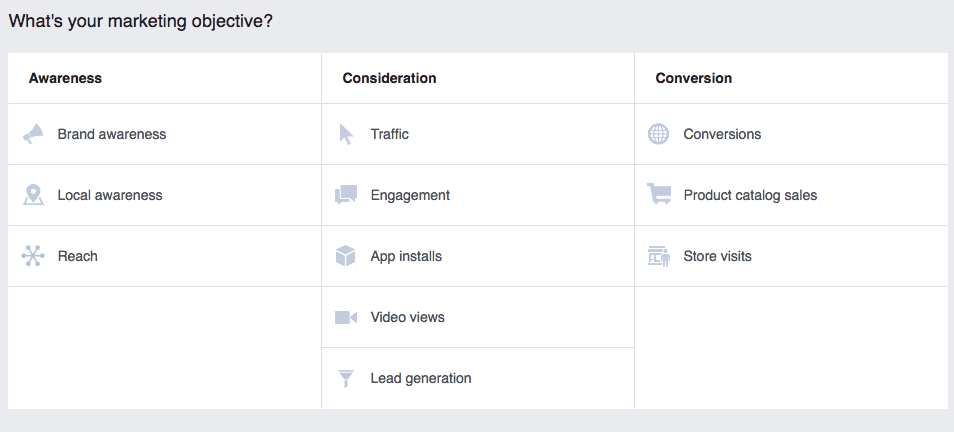Screen dimensions: 954x432
Task: Pick the box icon for App installs
Action: click(346, 256)
